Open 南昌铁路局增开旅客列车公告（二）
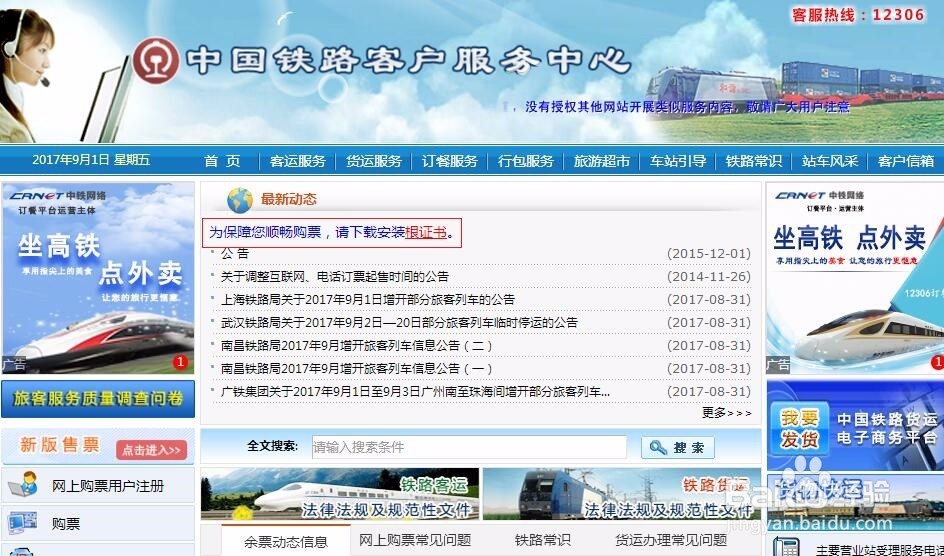 click(x=356, y=345)
